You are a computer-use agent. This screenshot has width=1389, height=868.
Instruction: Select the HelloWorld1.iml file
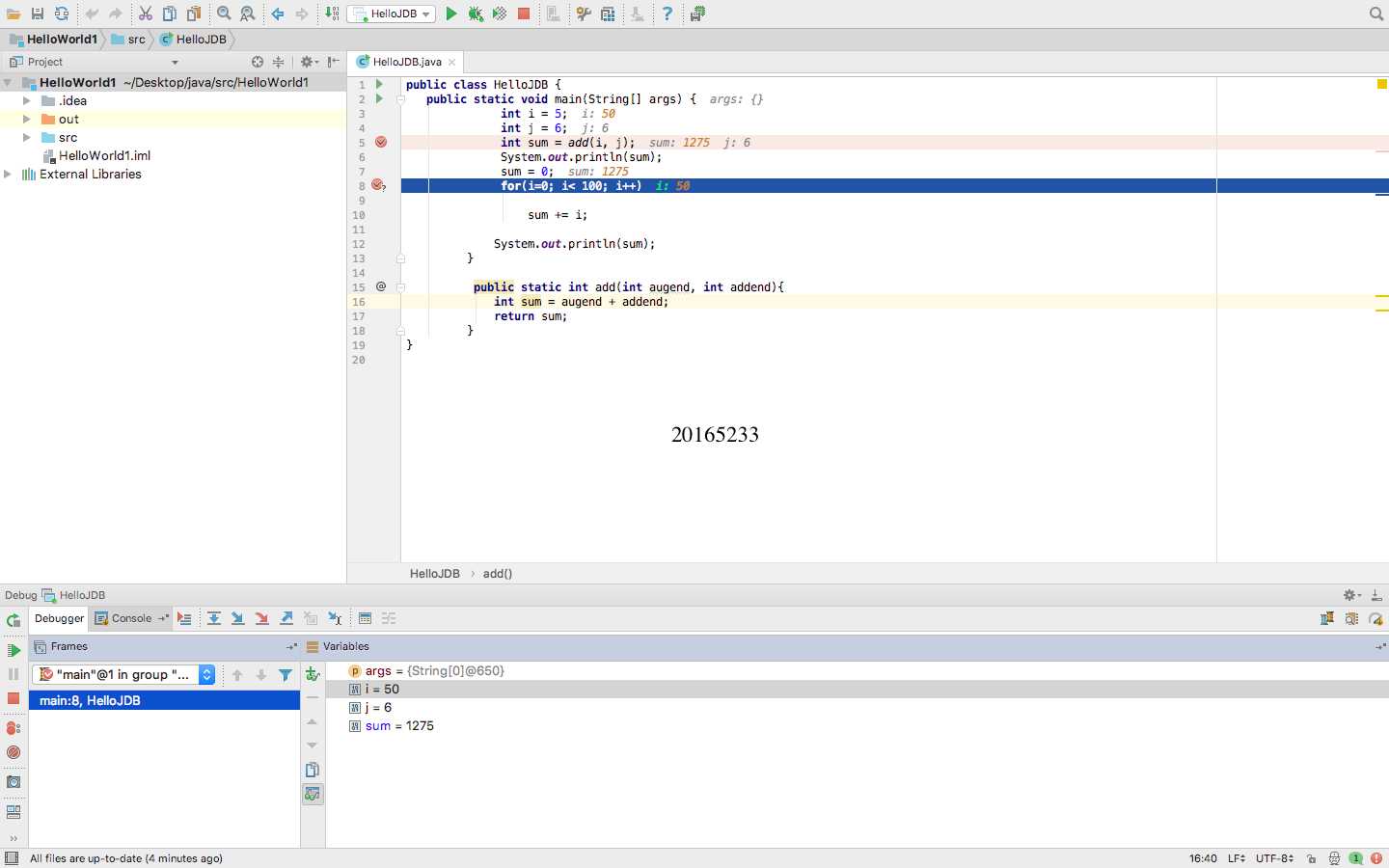[x=96, y=155]
